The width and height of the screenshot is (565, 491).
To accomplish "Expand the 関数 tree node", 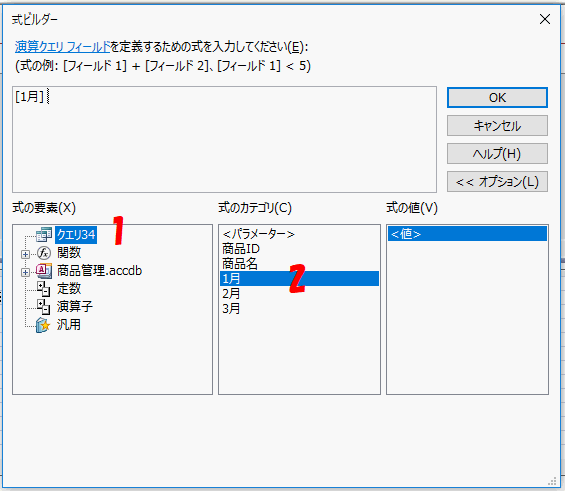I will (x=25, y=254).
